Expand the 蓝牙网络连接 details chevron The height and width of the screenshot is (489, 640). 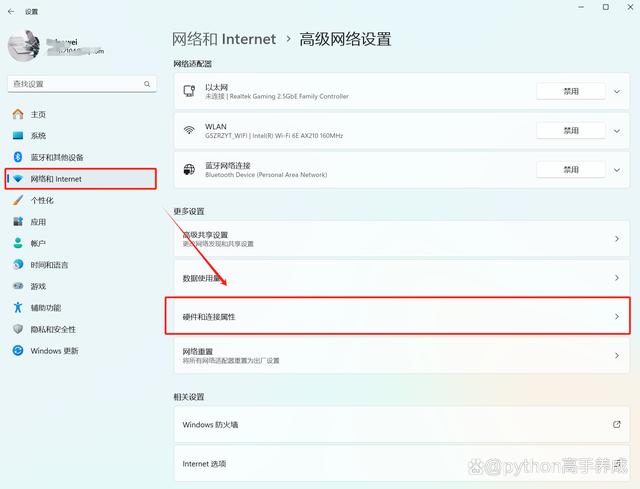(x=617, y=170)
